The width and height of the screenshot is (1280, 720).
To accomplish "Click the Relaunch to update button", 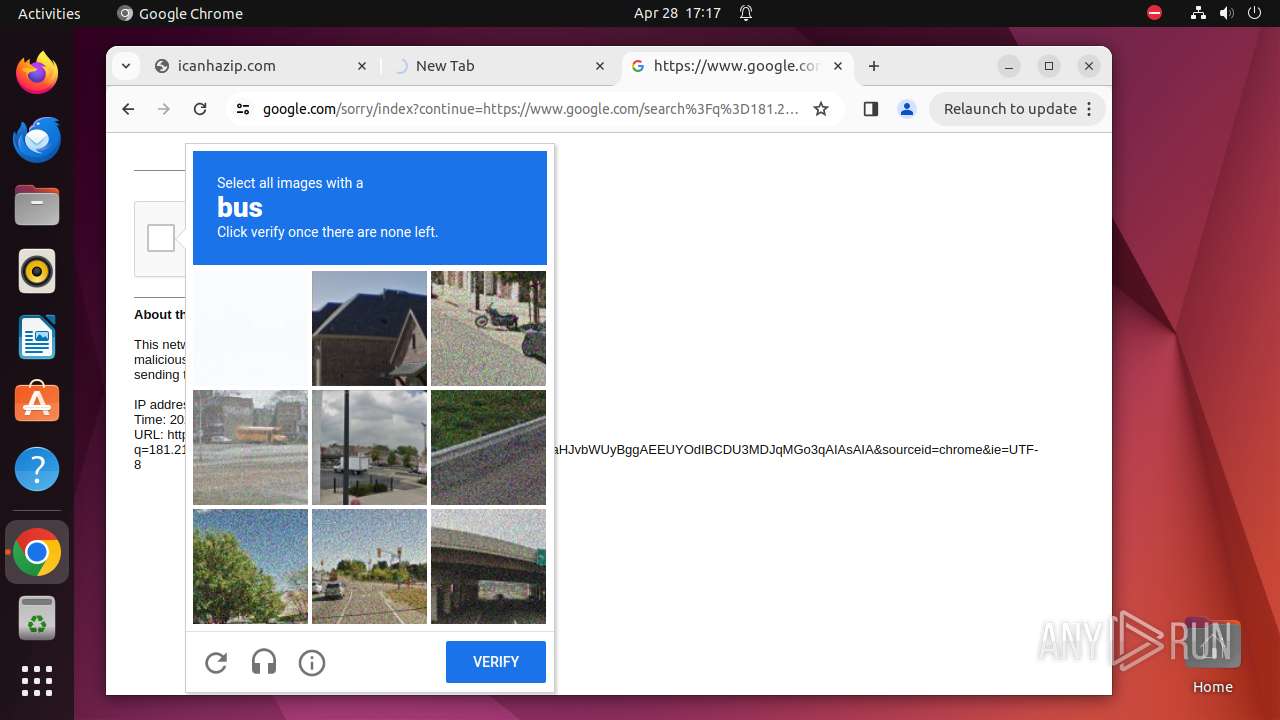I will 1010,109.
